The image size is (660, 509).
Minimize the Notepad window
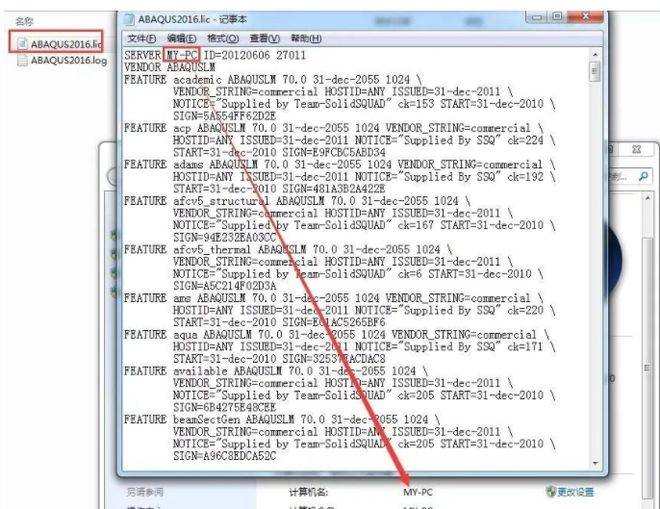click(x=536, y=17)
